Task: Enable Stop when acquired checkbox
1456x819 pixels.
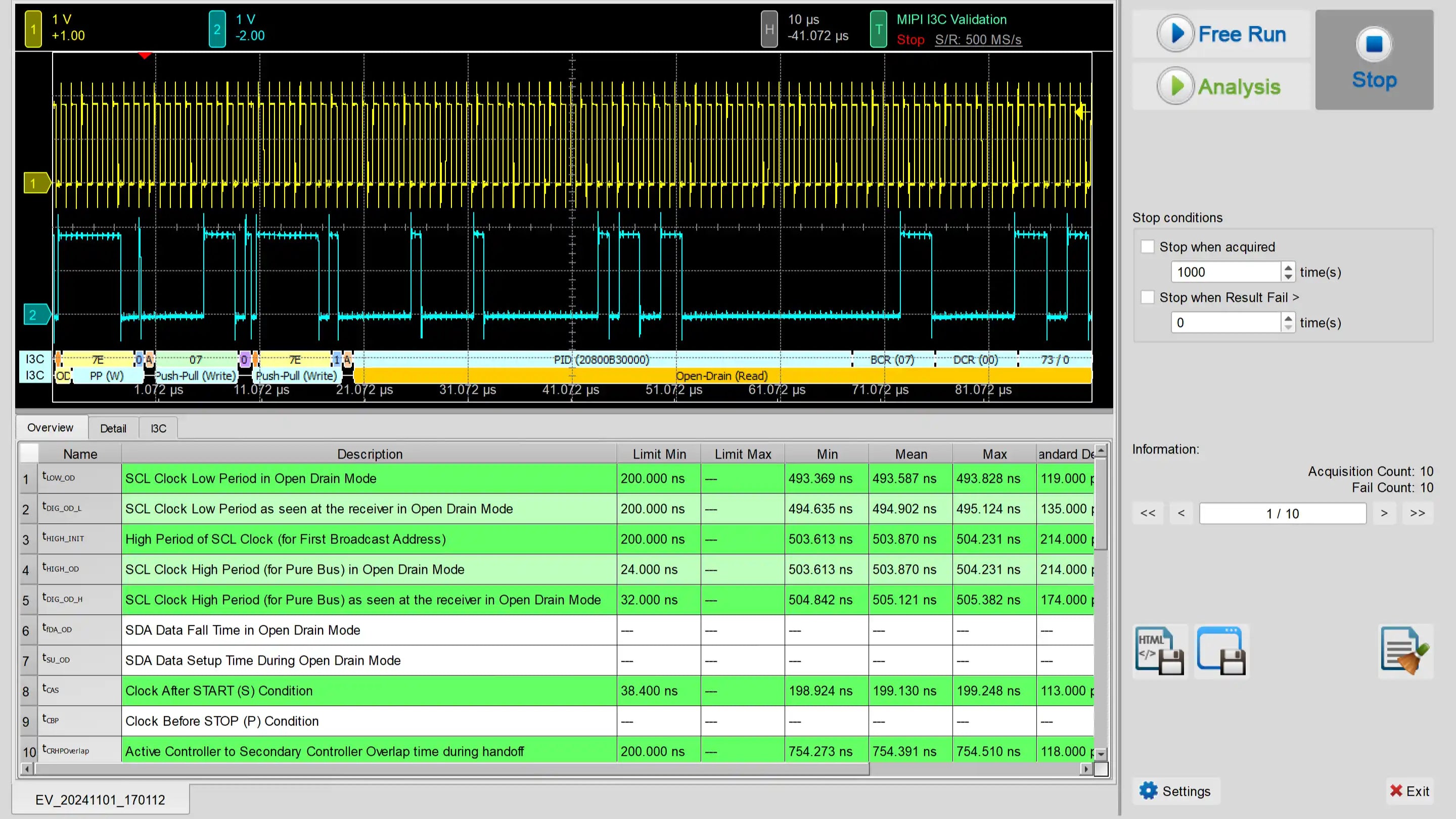Action: [x=1148, y=247]
